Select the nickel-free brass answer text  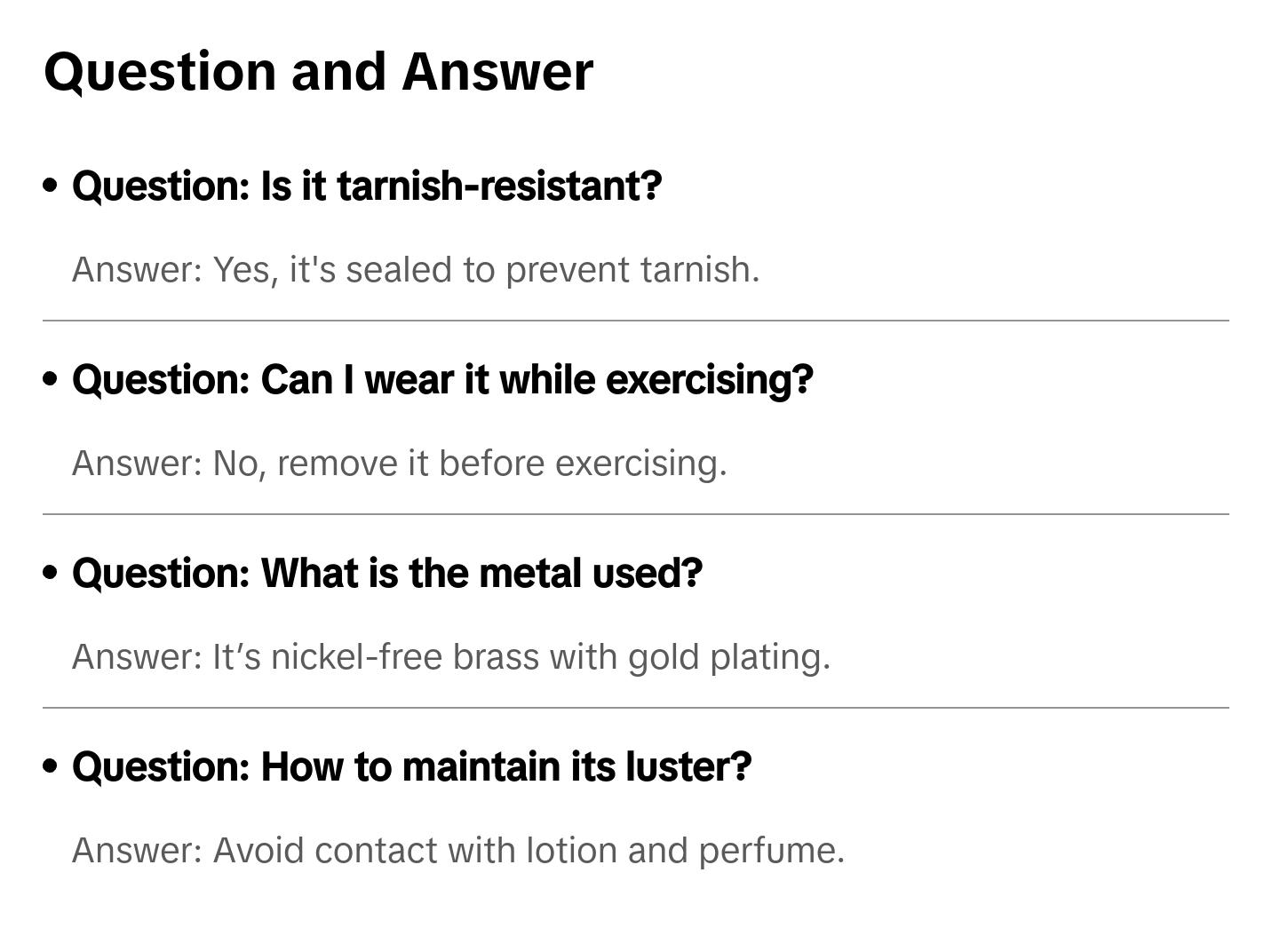(451, 657)
